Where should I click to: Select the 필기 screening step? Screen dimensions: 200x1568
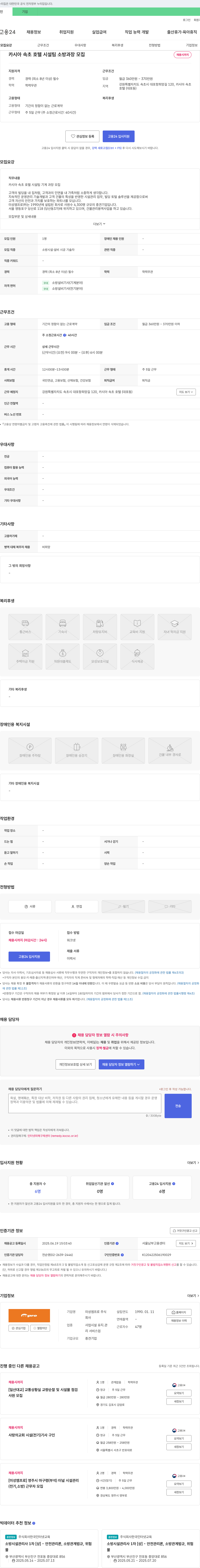(123, 906)
